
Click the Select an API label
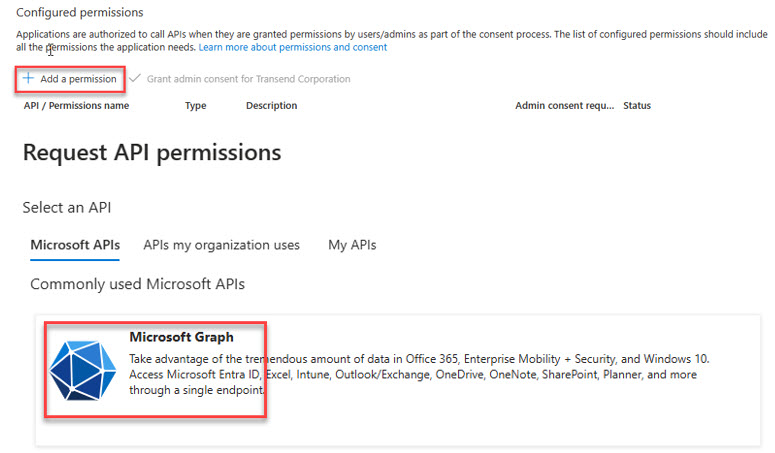[x=67, y=207]
